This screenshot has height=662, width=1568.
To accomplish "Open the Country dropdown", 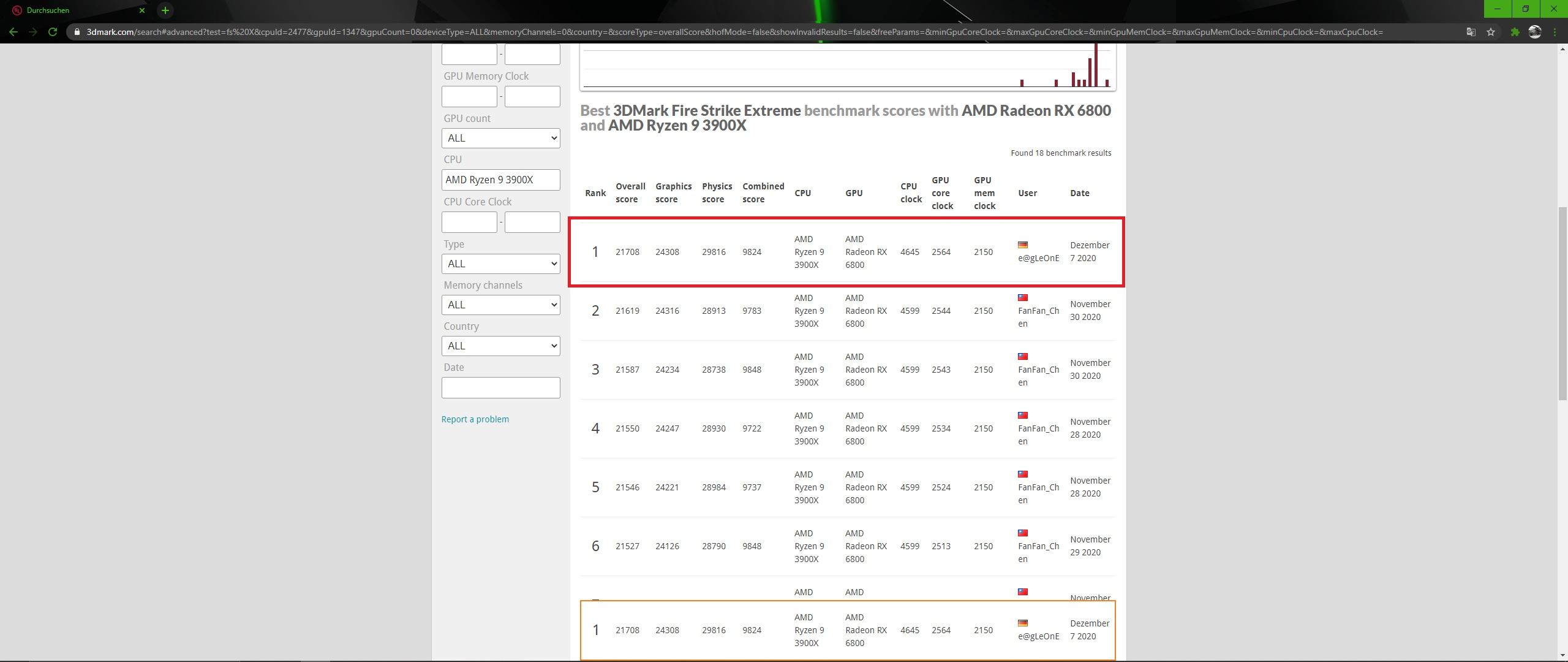I will [500, 346].
